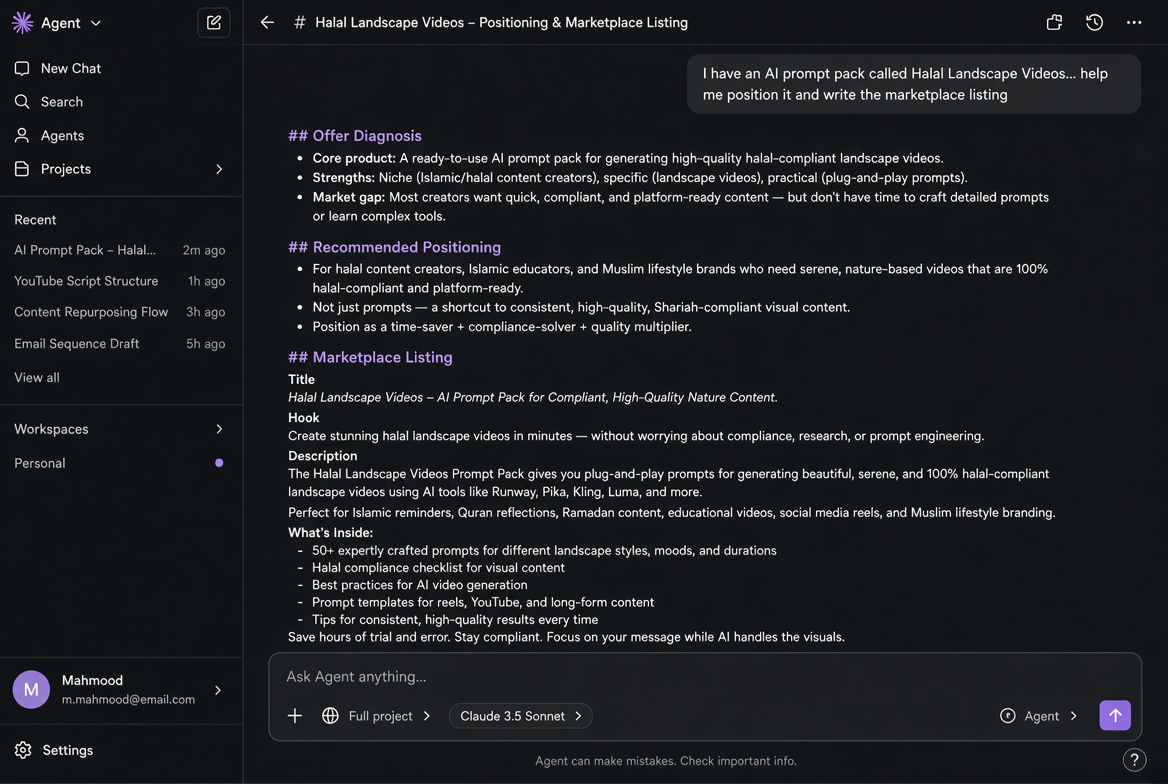This screenshot has width=1168, height=784.
Task: Open recent chat YouTube Script Structure
Action: click(x=119, y=281)
